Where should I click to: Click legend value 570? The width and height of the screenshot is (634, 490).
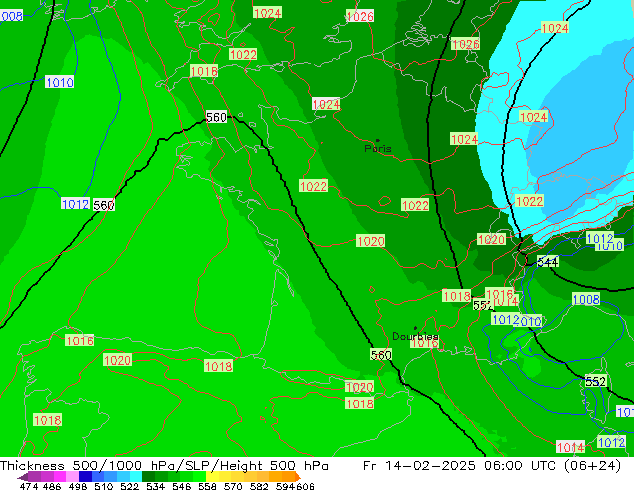coord(233,486)
